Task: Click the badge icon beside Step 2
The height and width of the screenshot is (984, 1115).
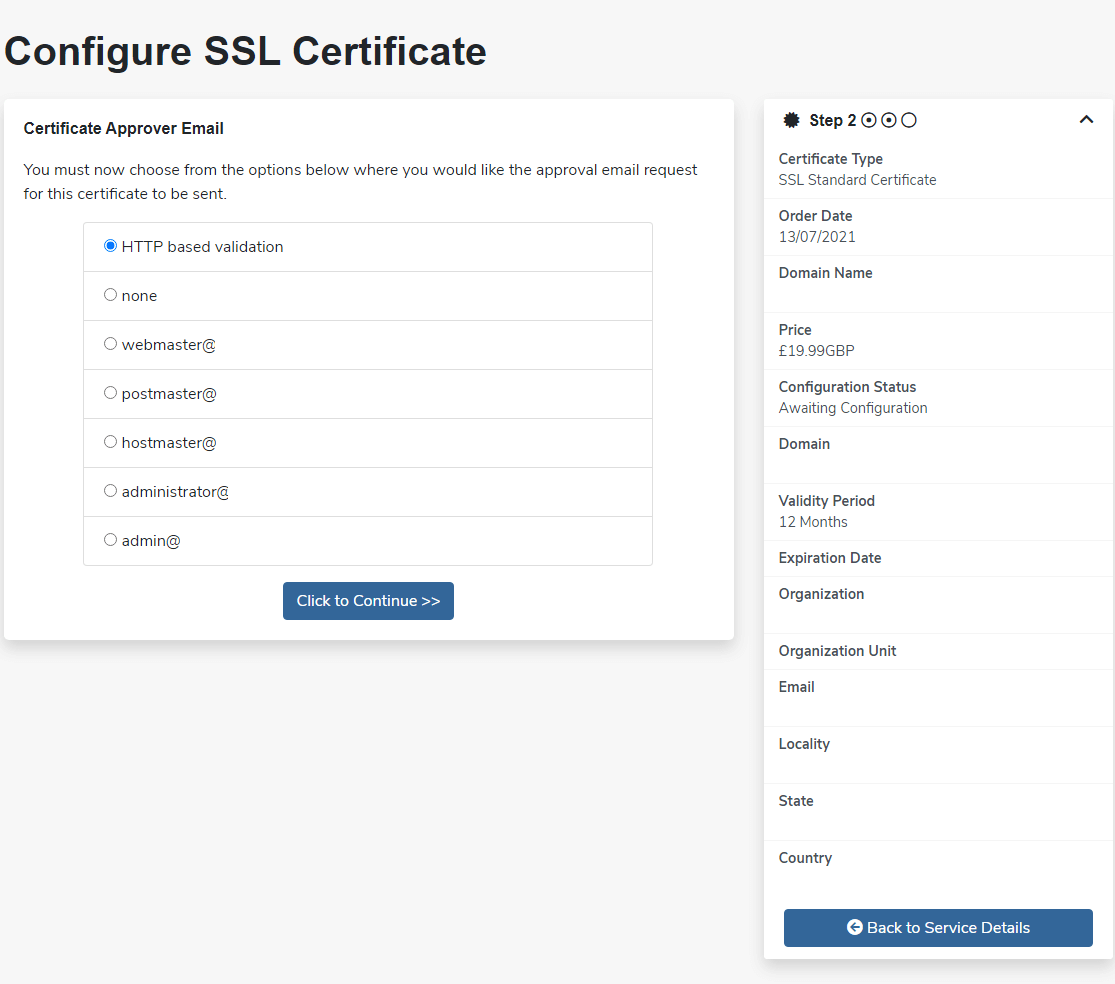Action: point(789,120)
